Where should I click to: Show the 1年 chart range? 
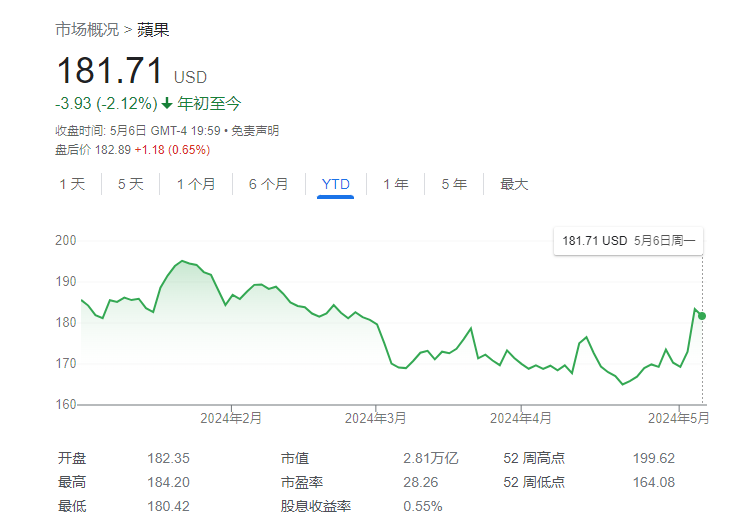(x=395, y=184)
